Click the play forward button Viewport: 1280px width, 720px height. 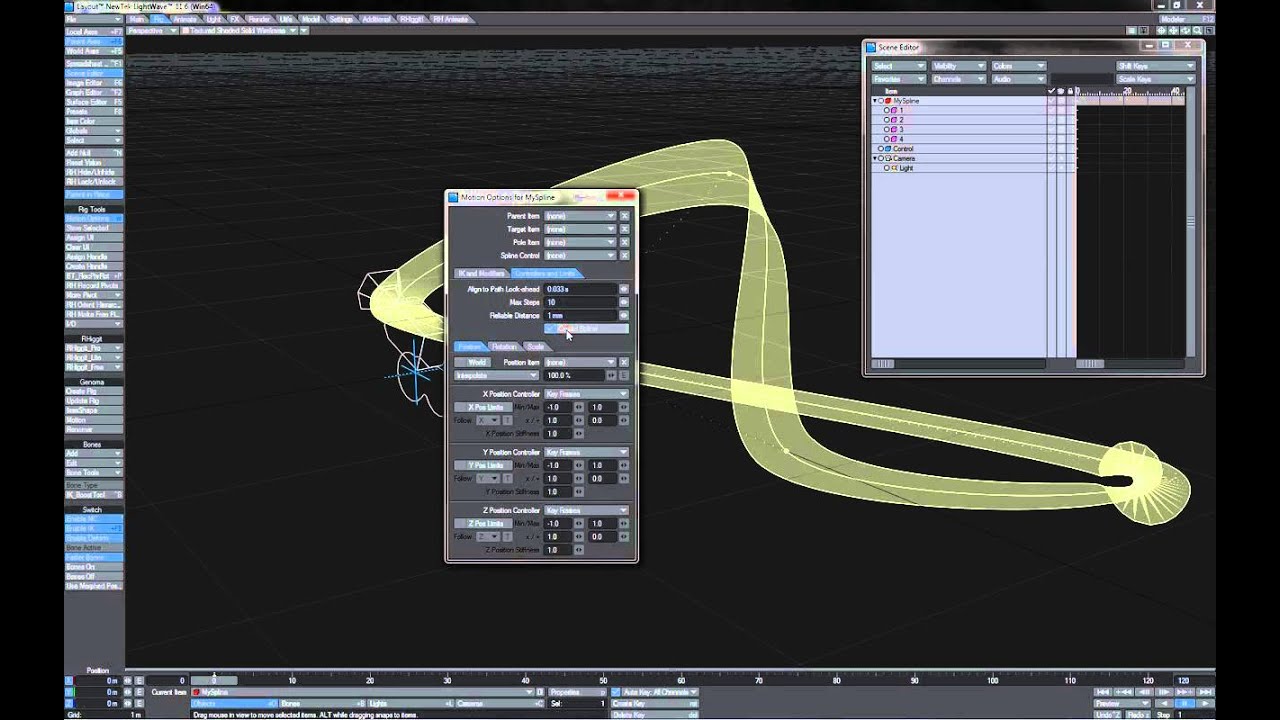[x=1205, y=703]
